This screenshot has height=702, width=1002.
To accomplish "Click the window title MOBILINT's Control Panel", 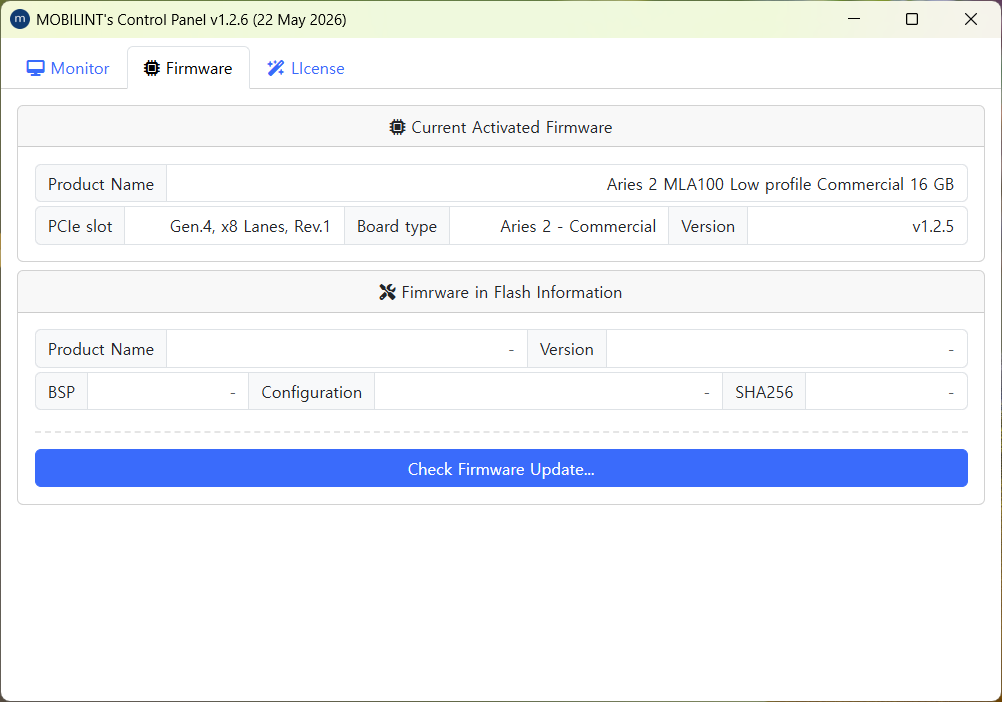I will tap(191, 20).
